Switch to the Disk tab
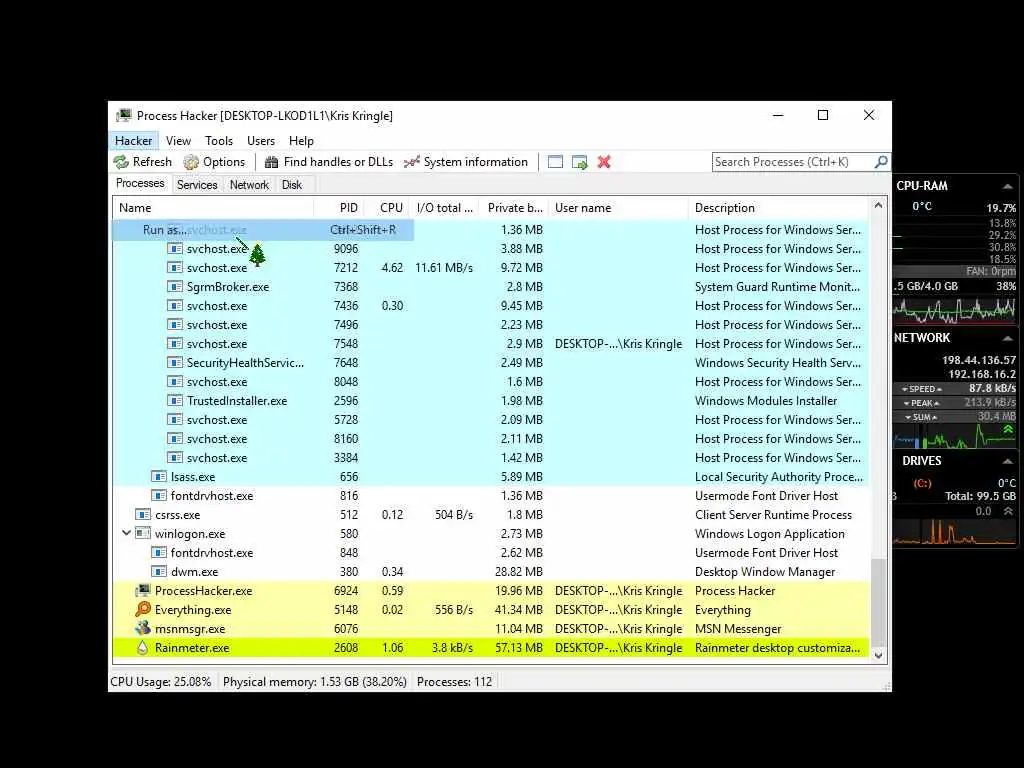 pyautogui.click(x=292, y=185)
